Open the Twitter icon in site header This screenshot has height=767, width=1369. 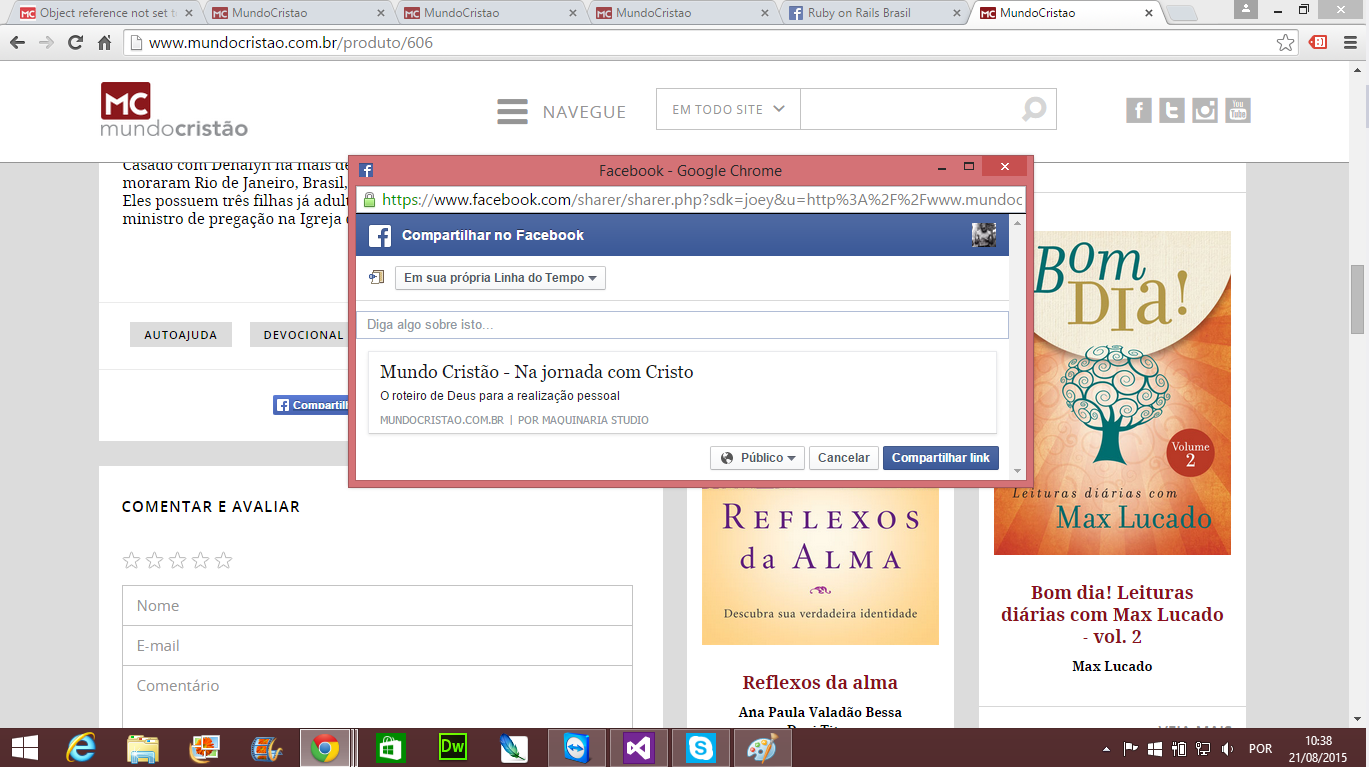click(x=1172, y=110)
